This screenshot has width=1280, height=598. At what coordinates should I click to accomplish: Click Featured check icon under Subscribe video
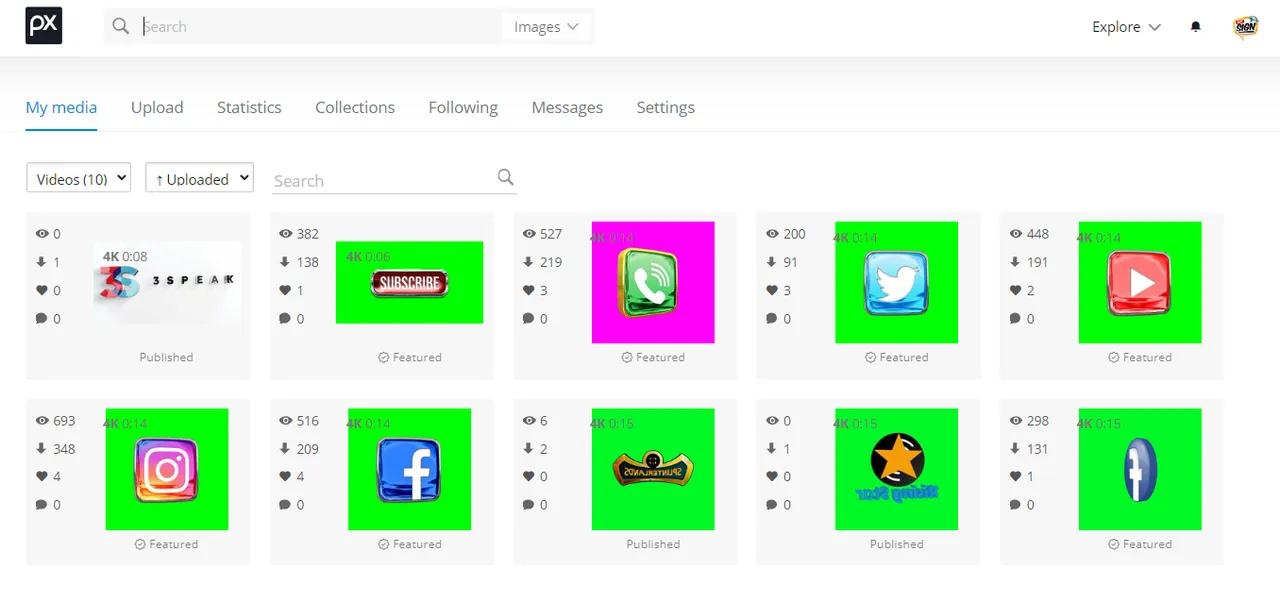383,357
